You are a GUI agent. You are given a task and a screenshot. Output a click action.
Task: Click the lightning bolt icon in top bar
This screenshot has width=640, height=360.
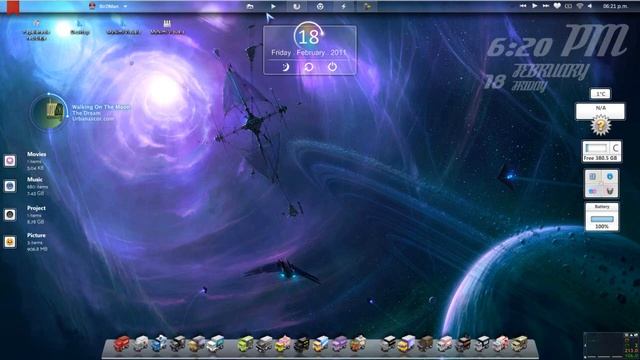tap(344, 7)
